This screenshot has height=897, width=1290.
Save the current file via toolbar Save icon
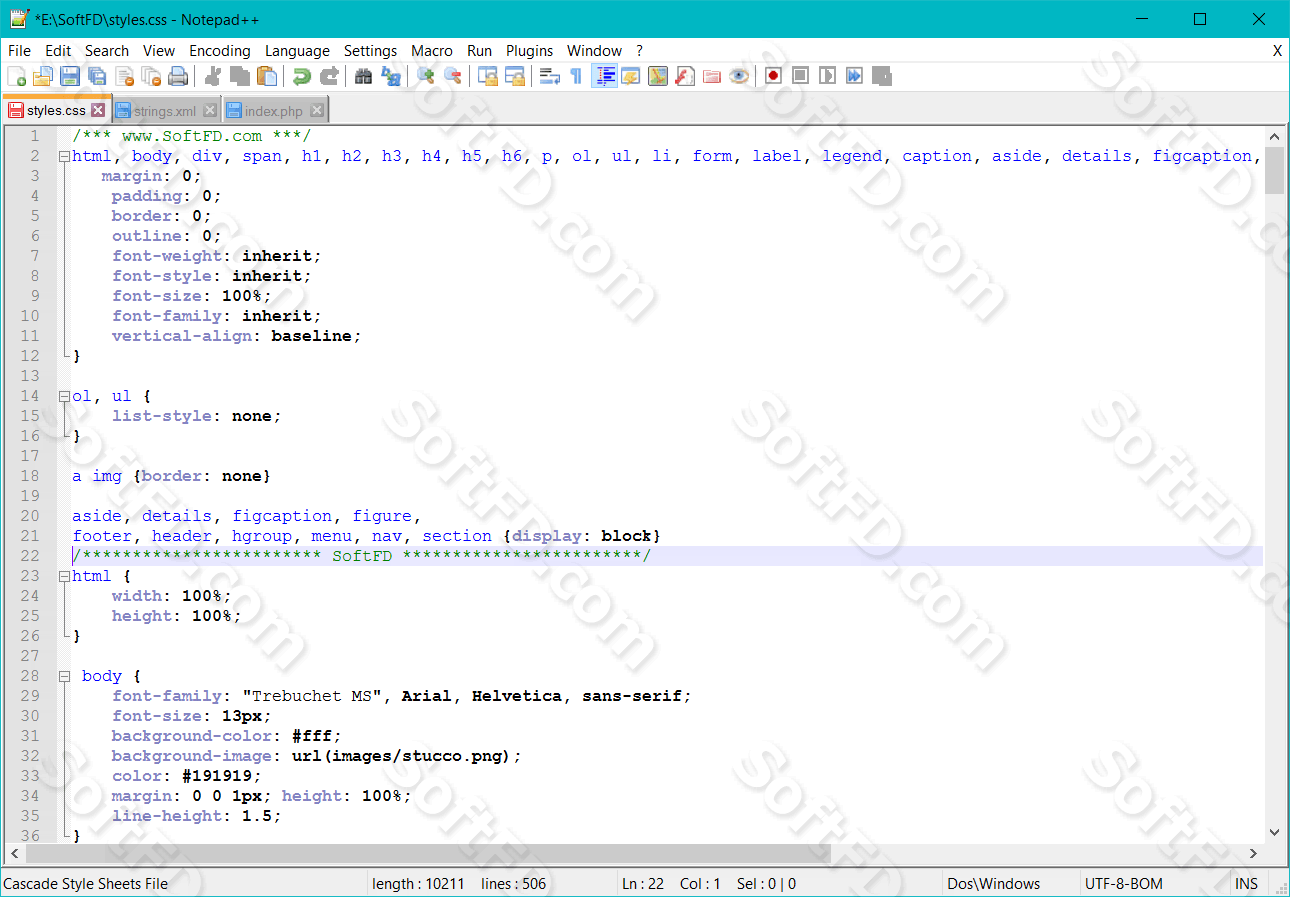[x=70, y=76]
